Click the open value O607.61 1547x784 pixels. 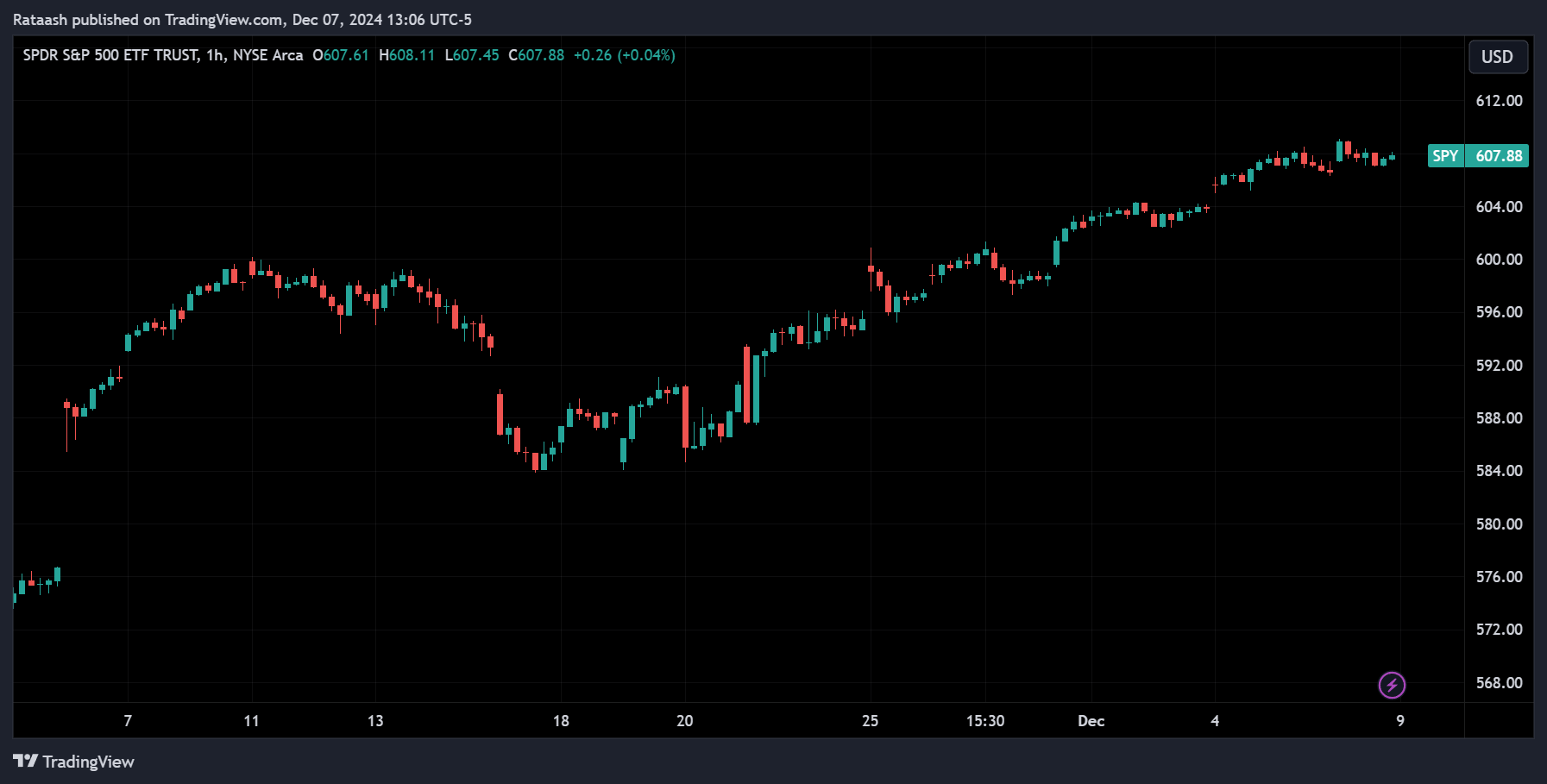(340, 55)
